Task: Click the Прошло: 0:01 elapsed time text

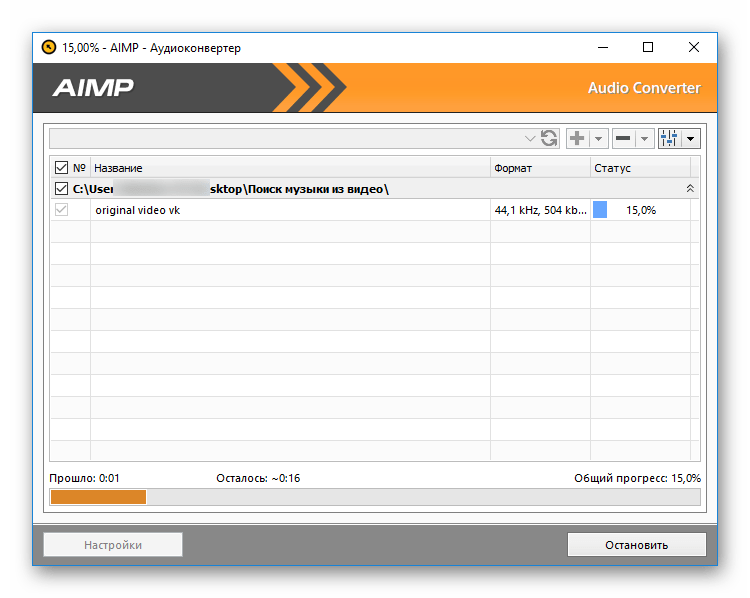Action: pyautogui.click(x=84, y=478)
